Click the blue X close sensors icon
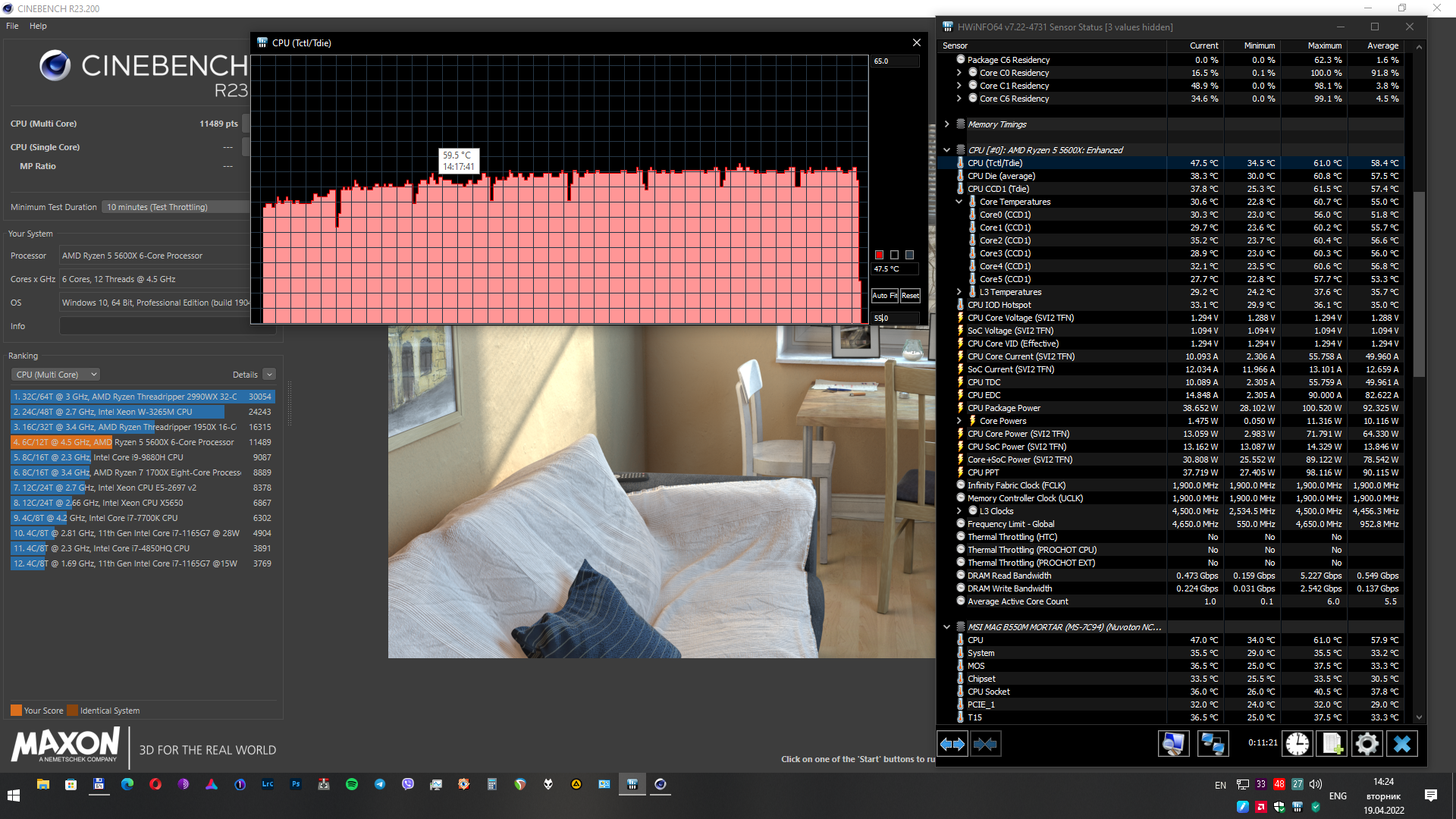The width and height of the screenshot is (1456, 819). tap(1401, 744)
